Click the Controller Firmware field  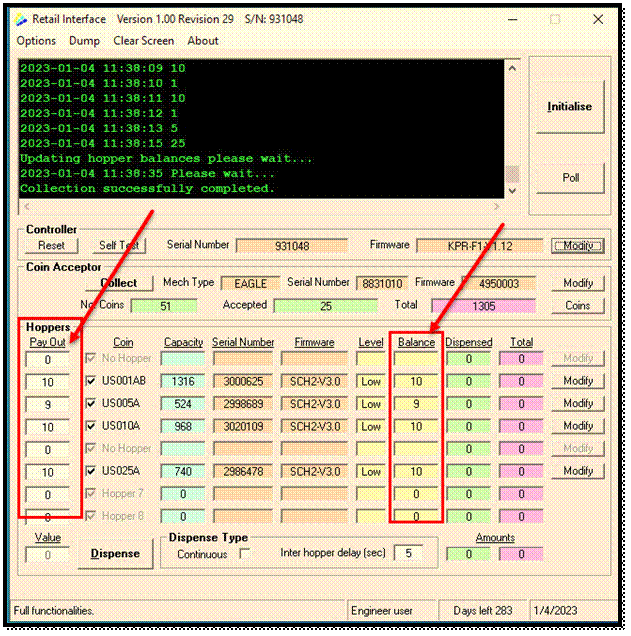pyautogui.click(x=480, y=246)
